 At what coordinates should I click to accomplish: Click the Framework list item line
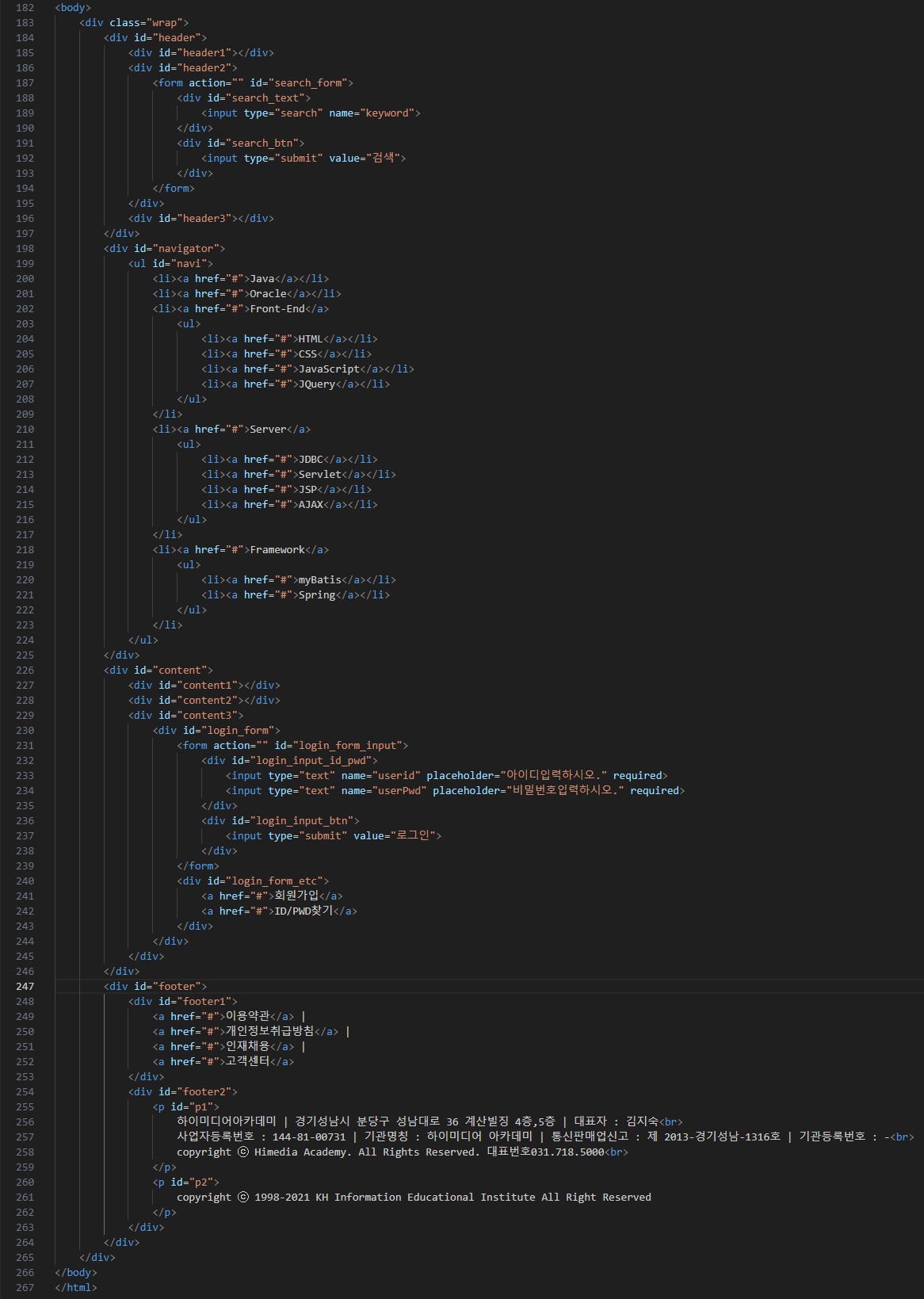241,550
